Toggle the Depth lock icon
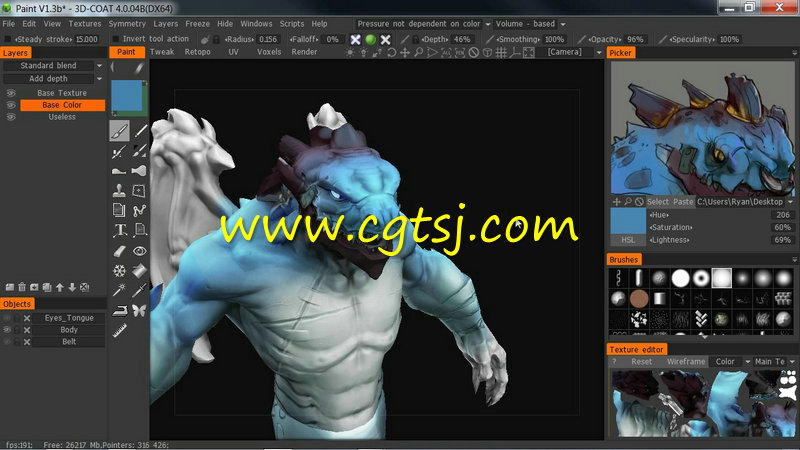Viewport: 800px width, 450px height. (415, 39)
